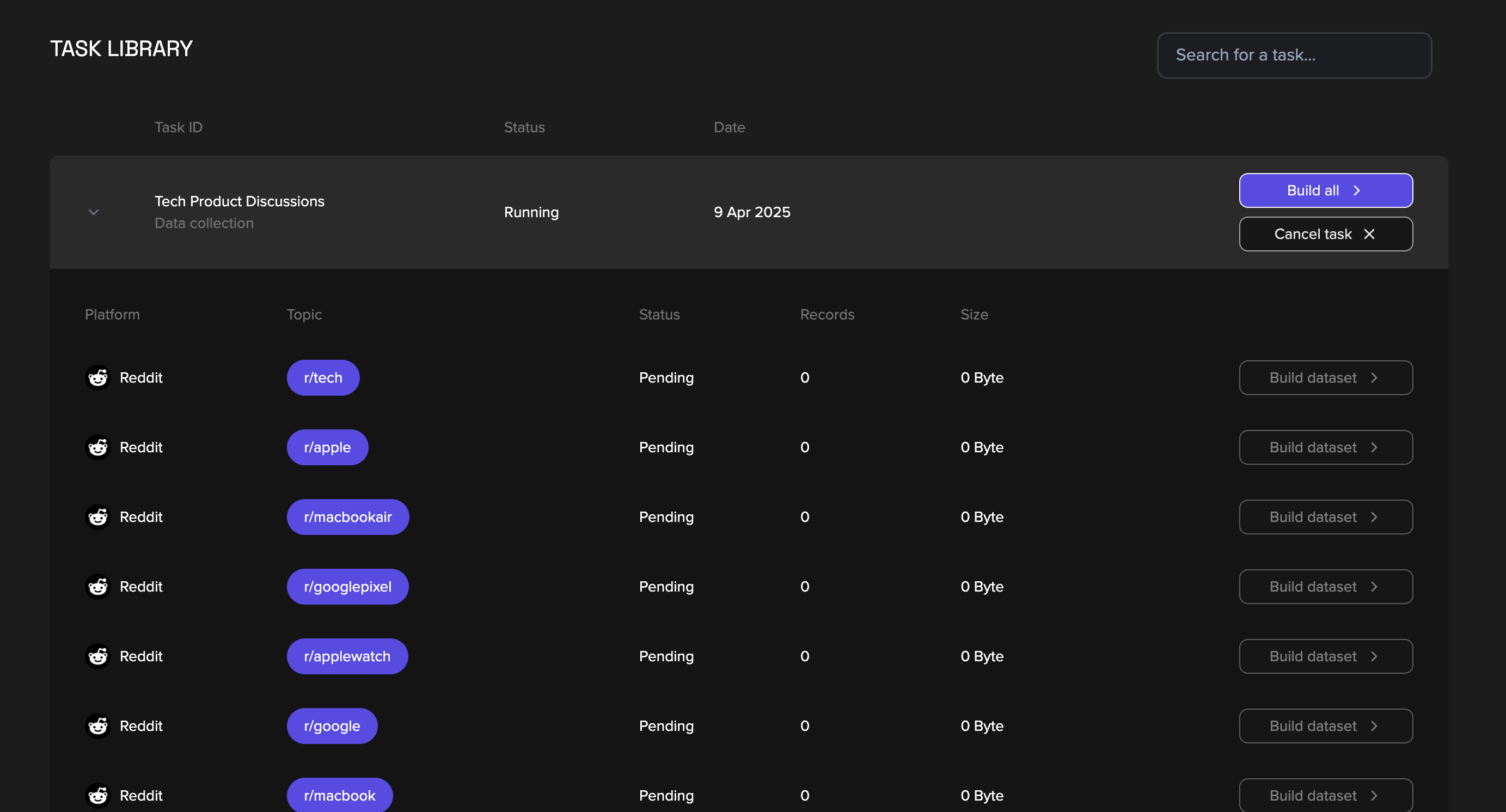Select the r/tech topic tag
This screenshot has width=1506, height=812.
point(323,378)
